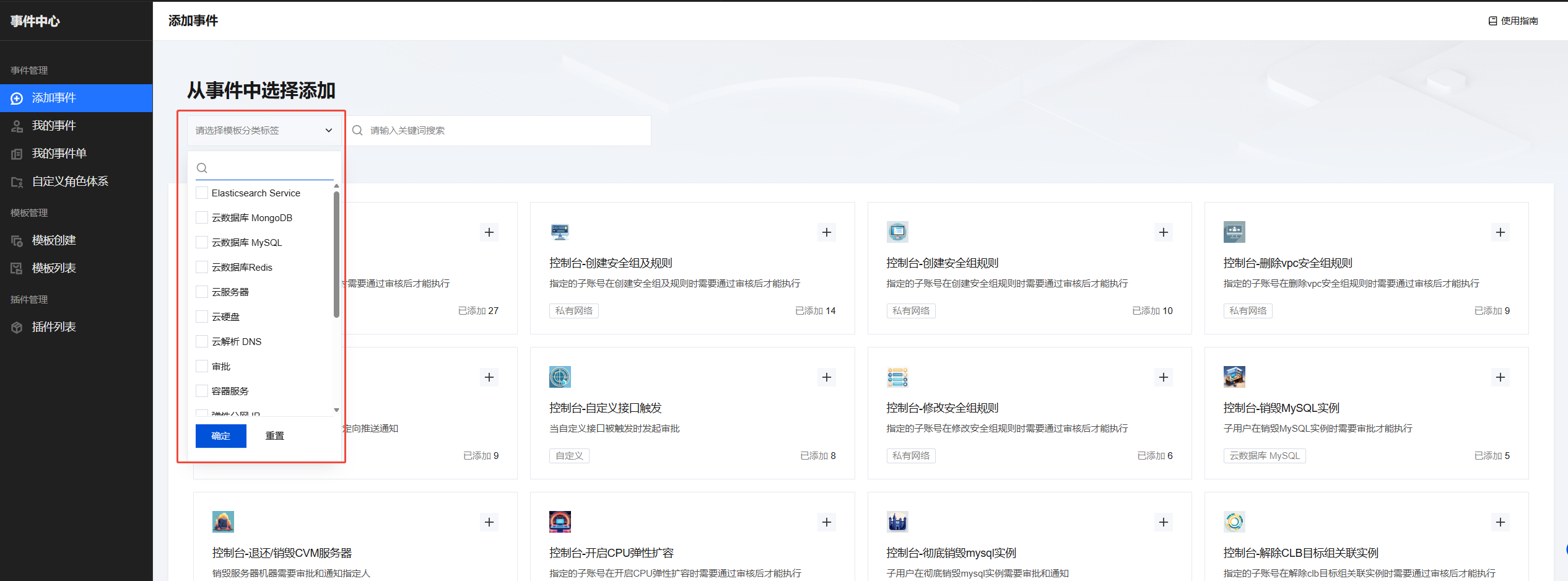Image resolution: width=1568 pixels, height=581 pixels.
Task: Click 私有网络 tag on 控制台-修改安全组规则 card
Action: pos(911,456)
